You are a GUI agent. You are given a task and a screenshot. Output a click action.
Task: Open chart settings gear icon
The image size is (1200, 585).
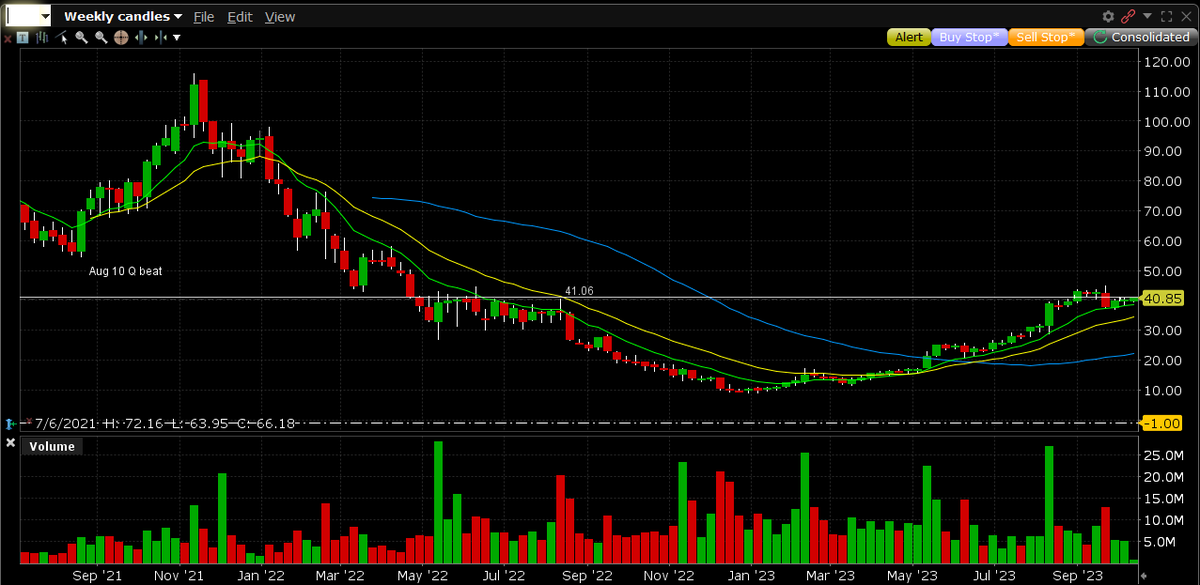[1108, 16]
